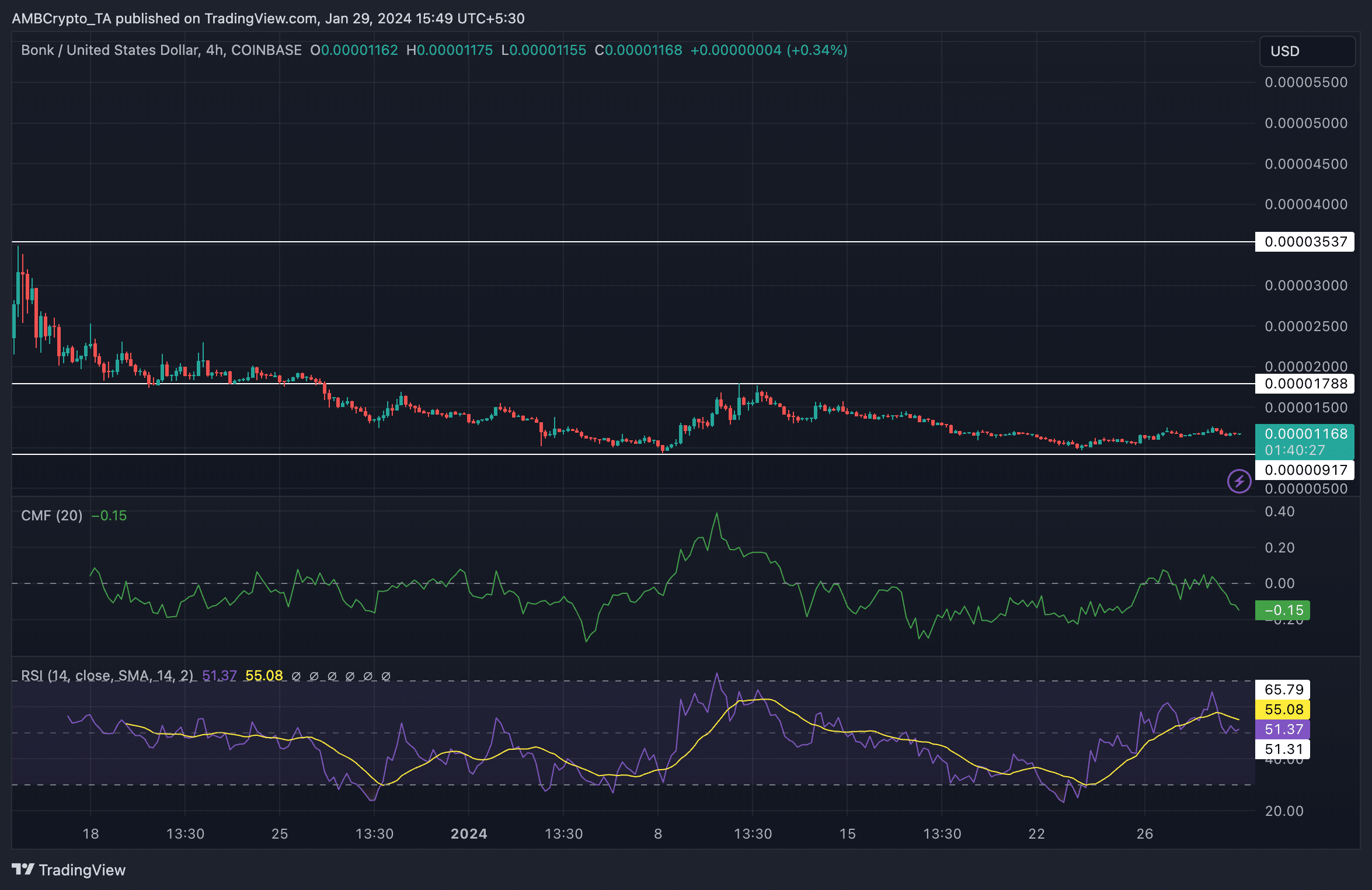Screen dimensions: 1372x890
Task: Click the RSI 65.79 axis label
Action: 1283,690
